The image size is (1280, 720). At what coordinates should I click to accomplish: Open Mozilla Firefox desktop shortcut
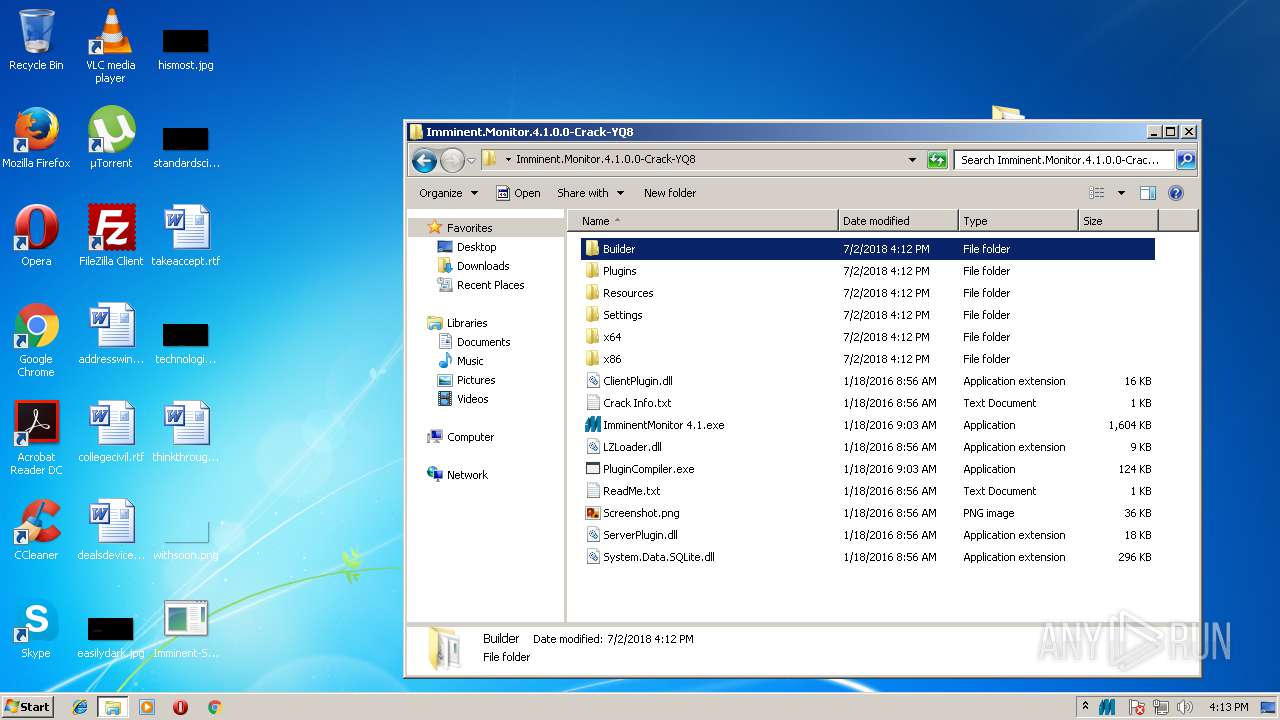[x=36, y=138]
